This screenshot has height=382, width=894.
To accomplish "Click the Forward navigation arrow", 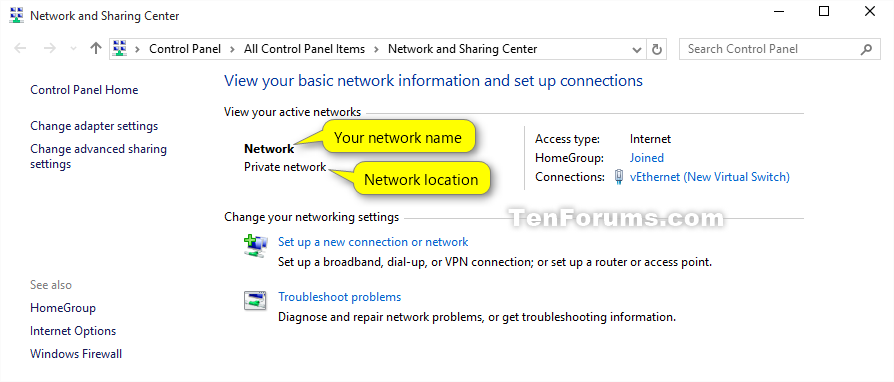I will tap(50, 49).
